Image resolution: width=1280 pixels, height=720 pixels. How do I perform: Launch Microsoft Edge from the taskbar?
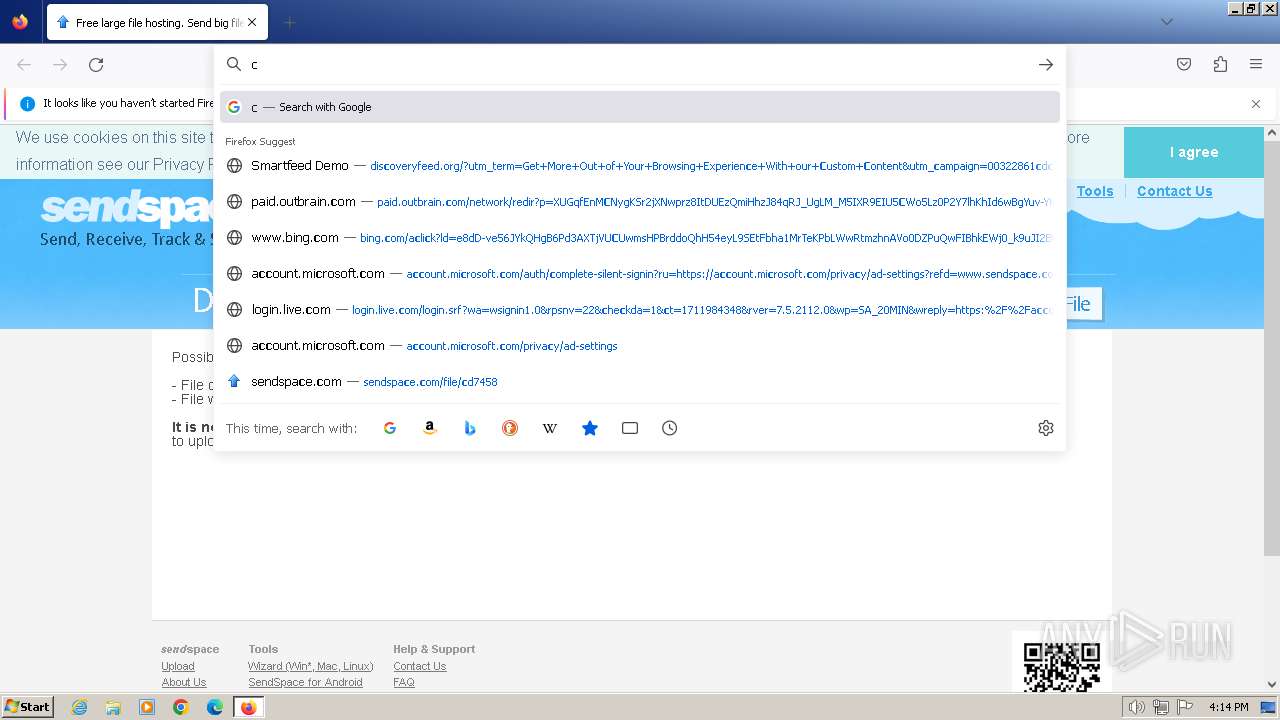pos(215,707)
